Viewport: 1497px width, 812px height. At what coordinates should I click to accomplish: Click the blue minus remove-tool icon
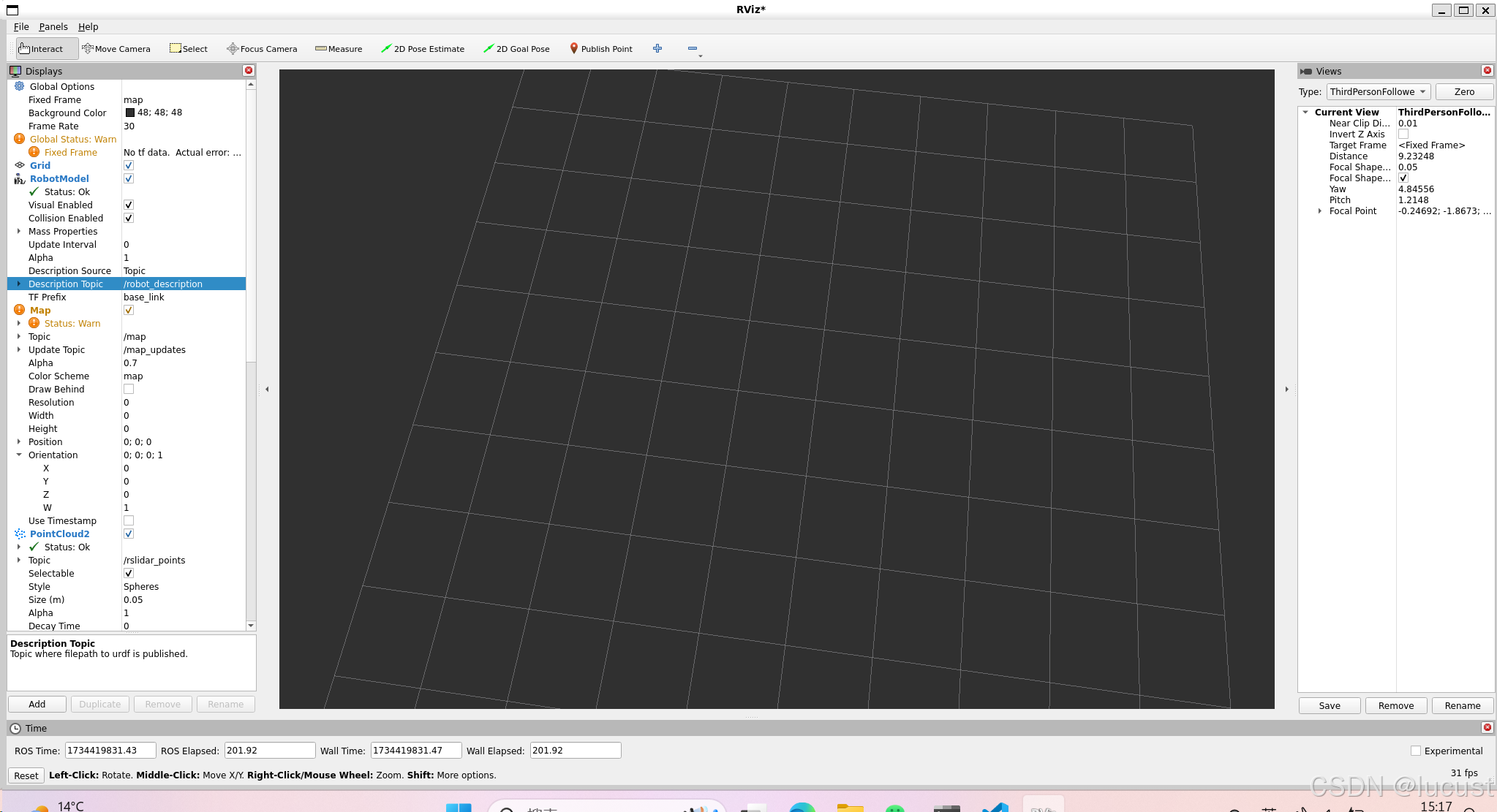pyautogui.click(x=693, y=48)
